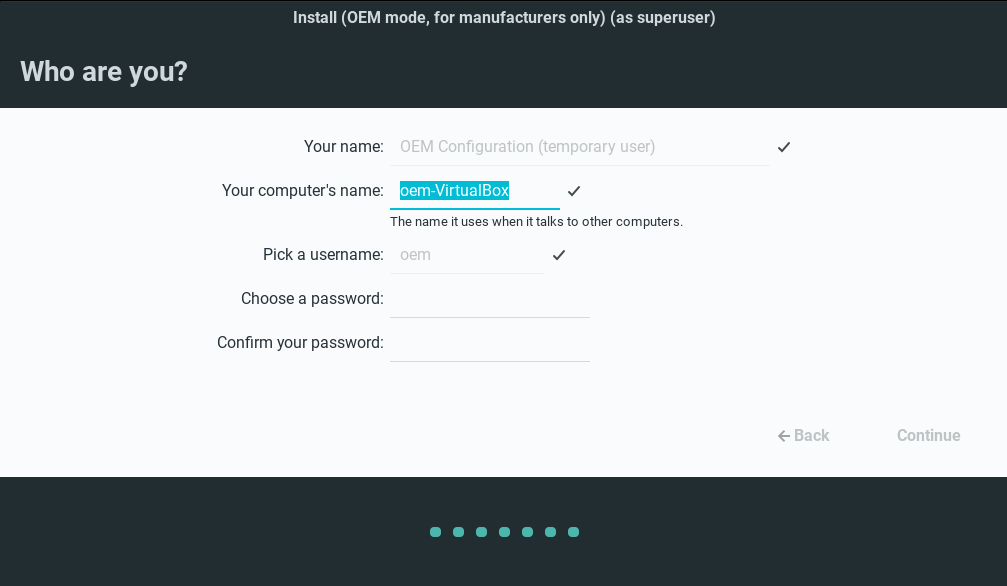Click the "Pick a username:" label
Viewport: 1007px width, 586px height.
[x=323, y=255]
